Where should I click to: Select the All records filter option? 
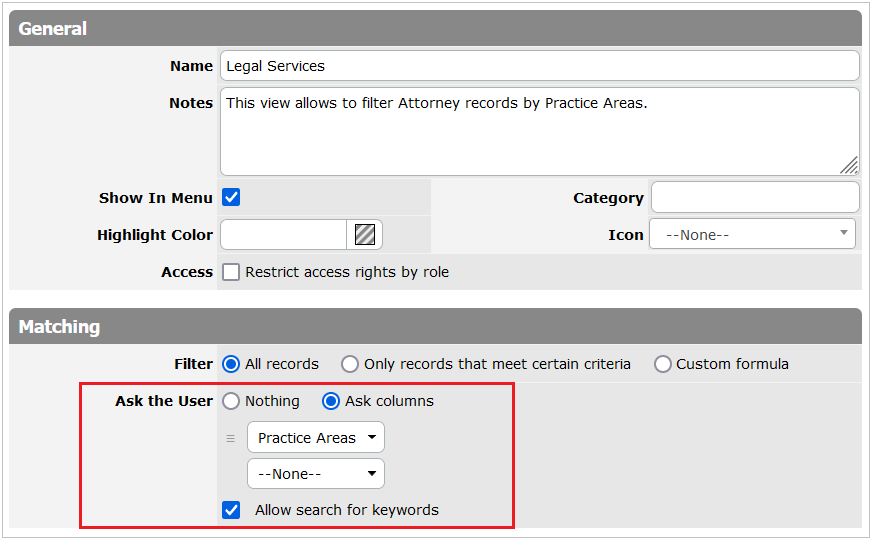(x=231, y=364)
